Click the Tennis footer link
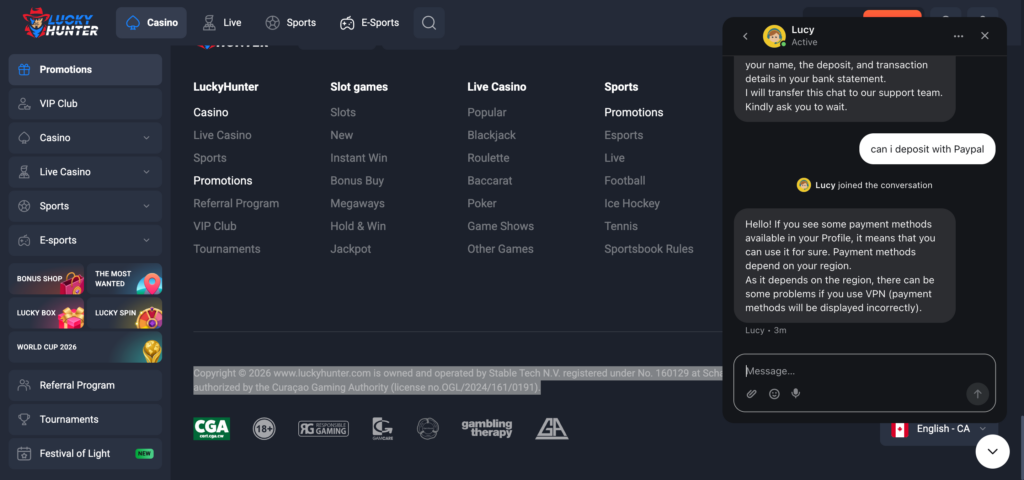1024x480 pixels. tap(621, 226)
